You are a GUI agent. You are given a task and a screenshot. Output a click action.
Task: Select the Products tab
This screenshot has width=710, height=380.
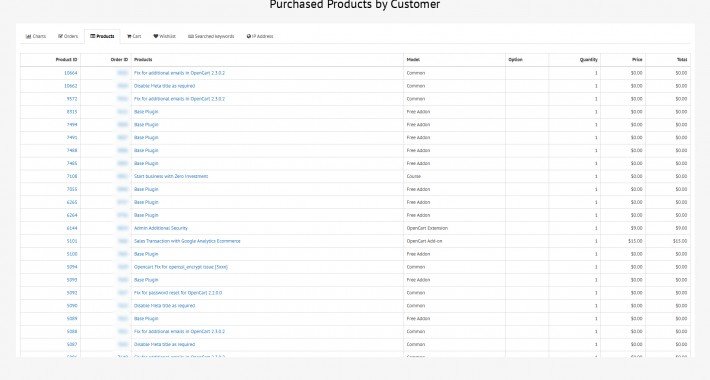point(102,36)
